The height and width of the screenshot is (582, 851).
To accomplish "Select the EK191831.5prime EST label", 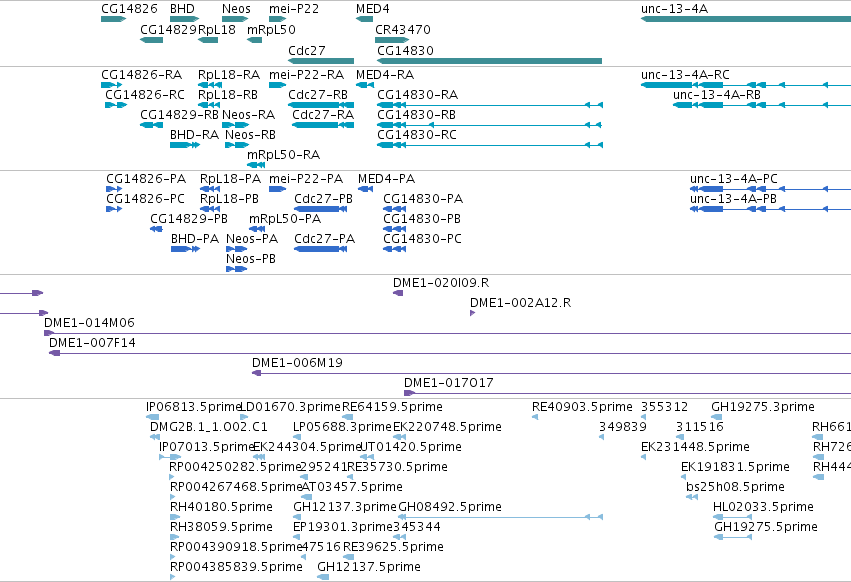I will click(x=735, y=467).
